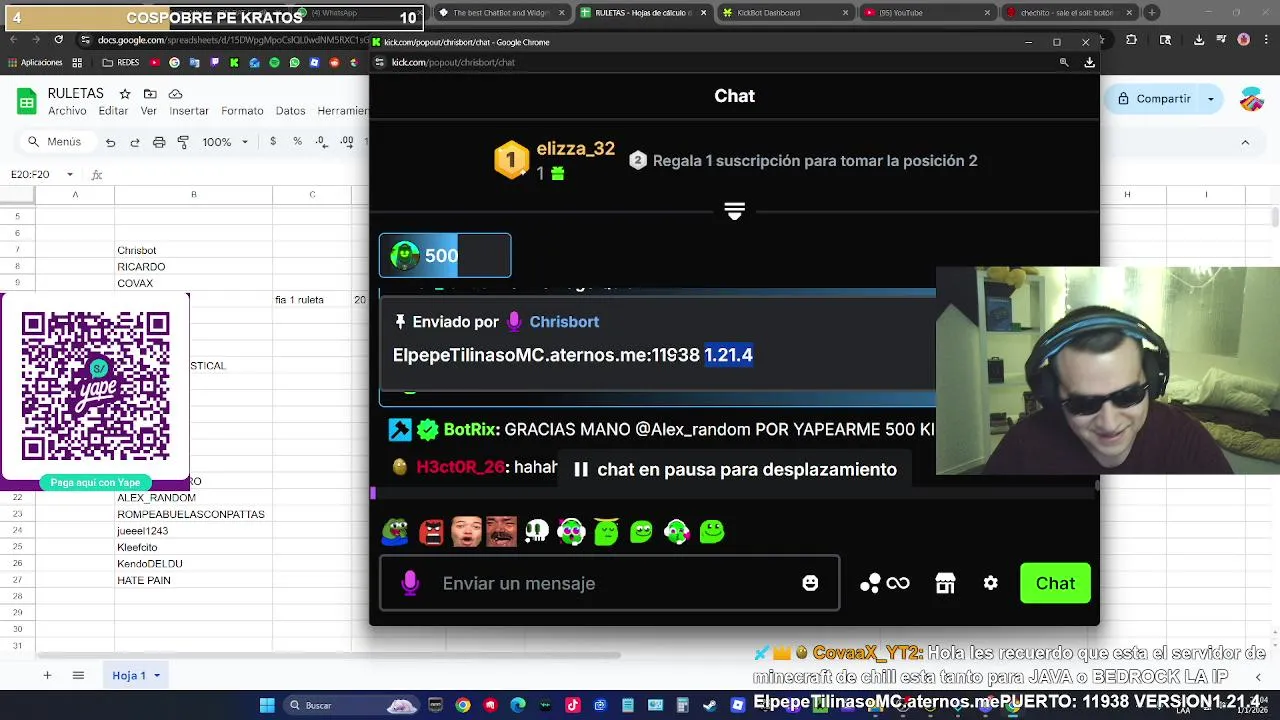Click decrease decimal places in Sheets toolbar
The image size is (1280, 720).
click(322, 142)
